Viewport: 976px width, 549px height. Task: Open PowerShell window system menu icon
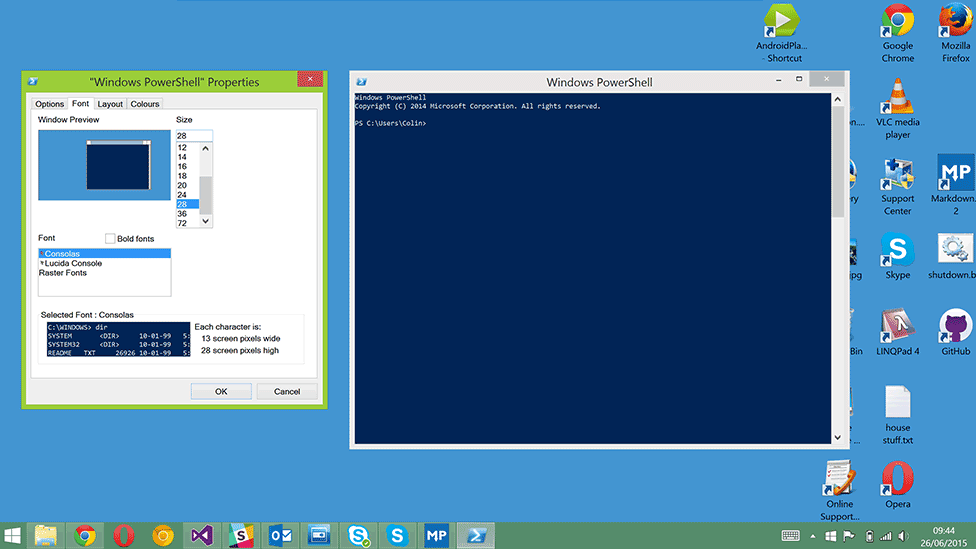click(x=362, y=82)
